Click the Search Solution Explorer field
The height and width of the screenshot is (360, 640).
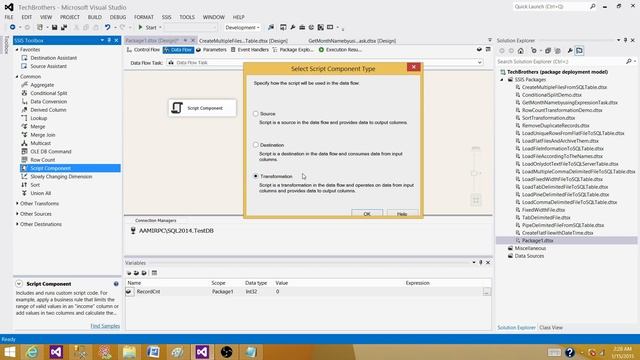[x=561, y=61]
